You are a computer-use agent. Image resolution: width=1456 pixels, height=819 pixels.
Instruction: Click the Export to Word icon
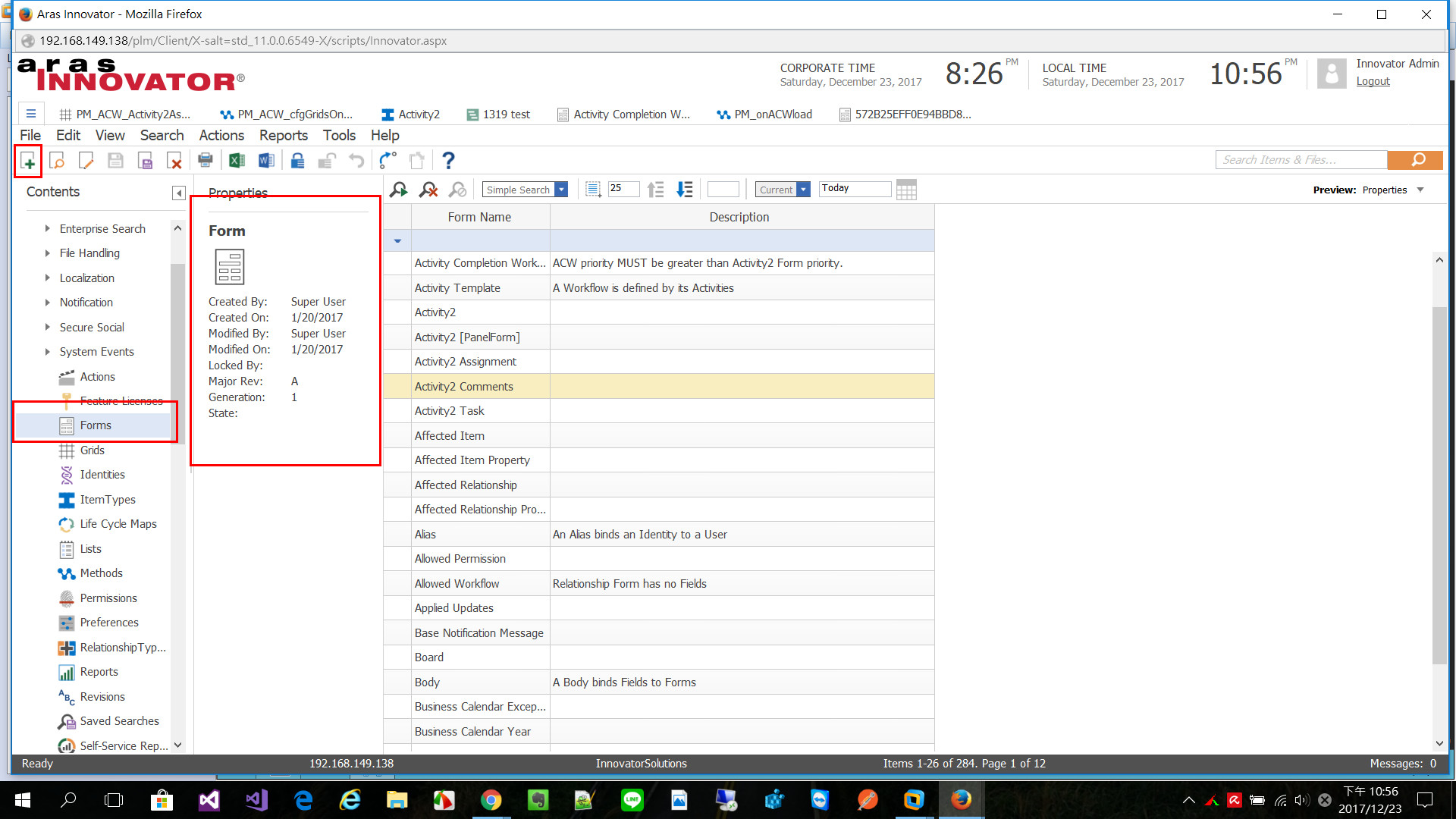pos(266,161)
